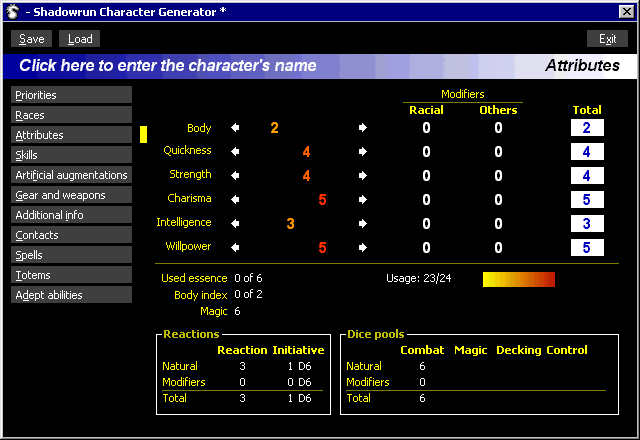The height and width of the screenshot is (440, 640).
Task: Click the 'Control' header in Dice pools
Action: pyautogui.click(x=567, y=350)
